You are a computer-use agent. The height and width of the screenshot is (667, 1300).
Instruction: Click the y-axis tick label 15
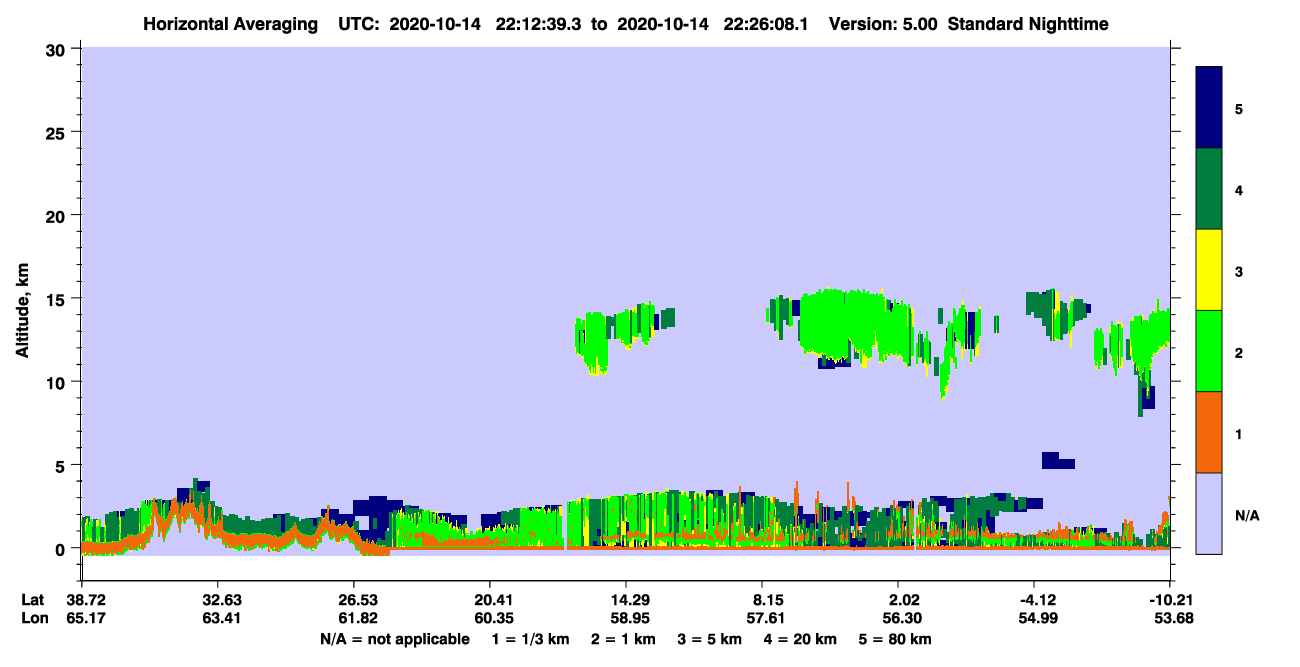pos(58,299)
